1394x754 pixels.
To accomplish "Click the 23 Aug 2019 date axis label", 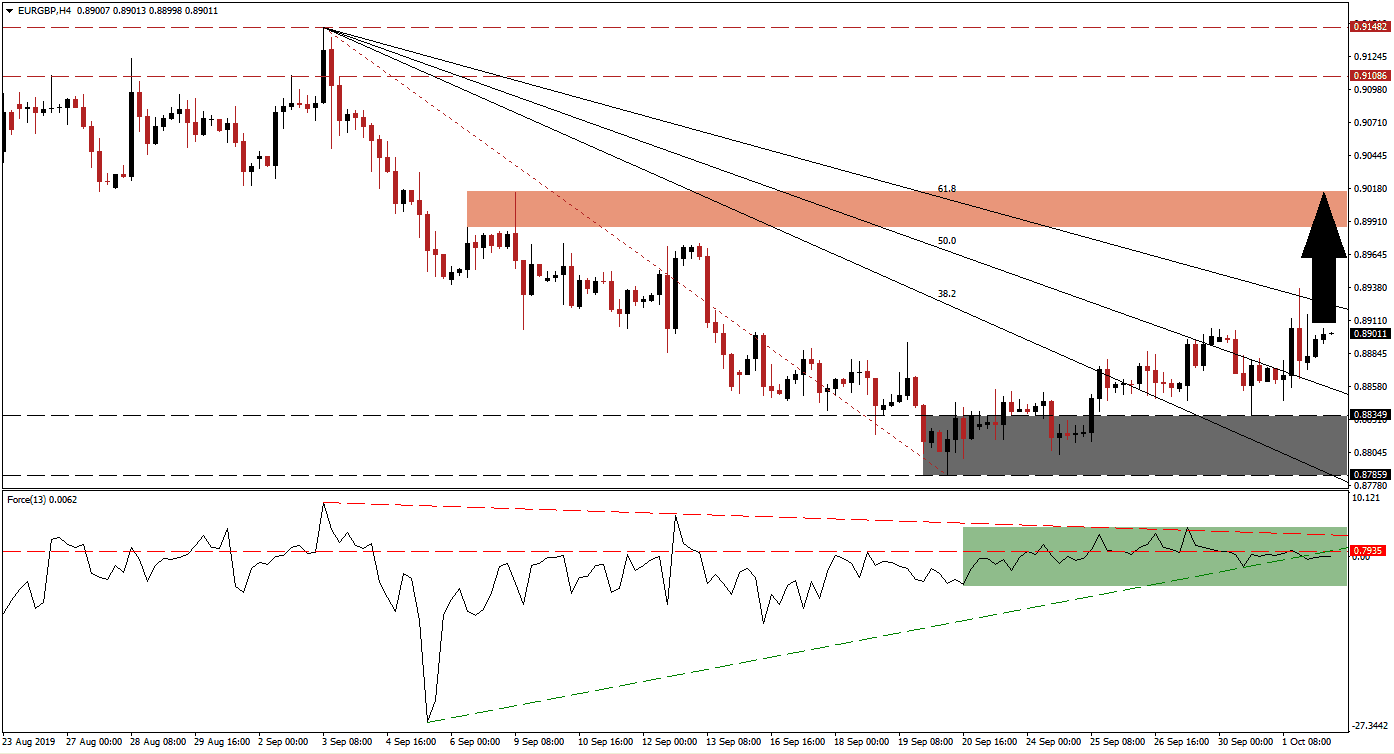I will tap(30, 744).
